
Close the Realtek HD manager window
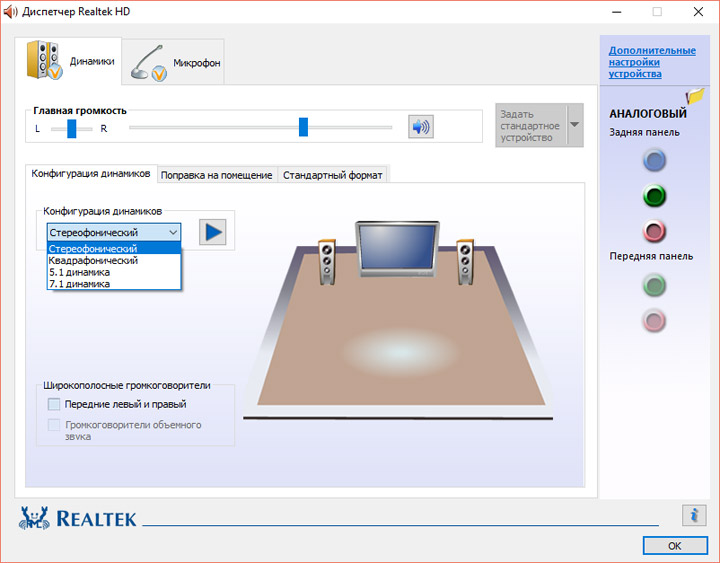[698, 12]
